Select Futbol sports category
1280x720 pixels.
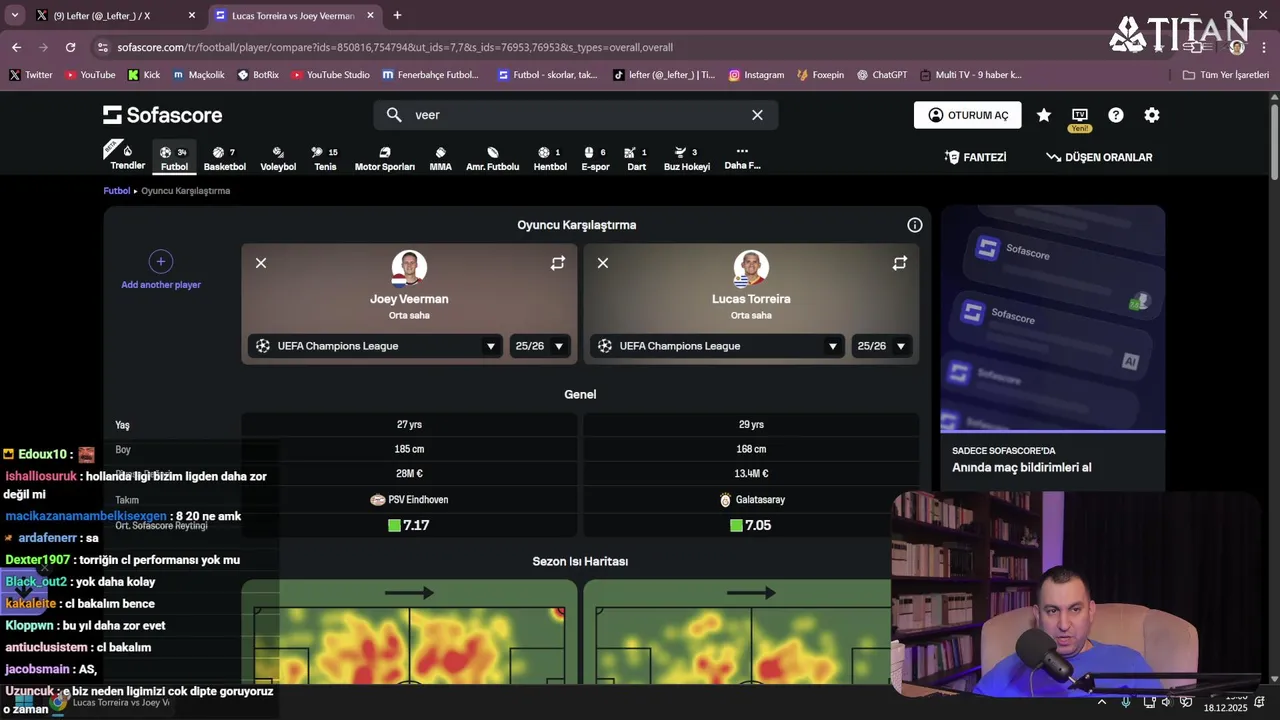[x=174, y=158]
